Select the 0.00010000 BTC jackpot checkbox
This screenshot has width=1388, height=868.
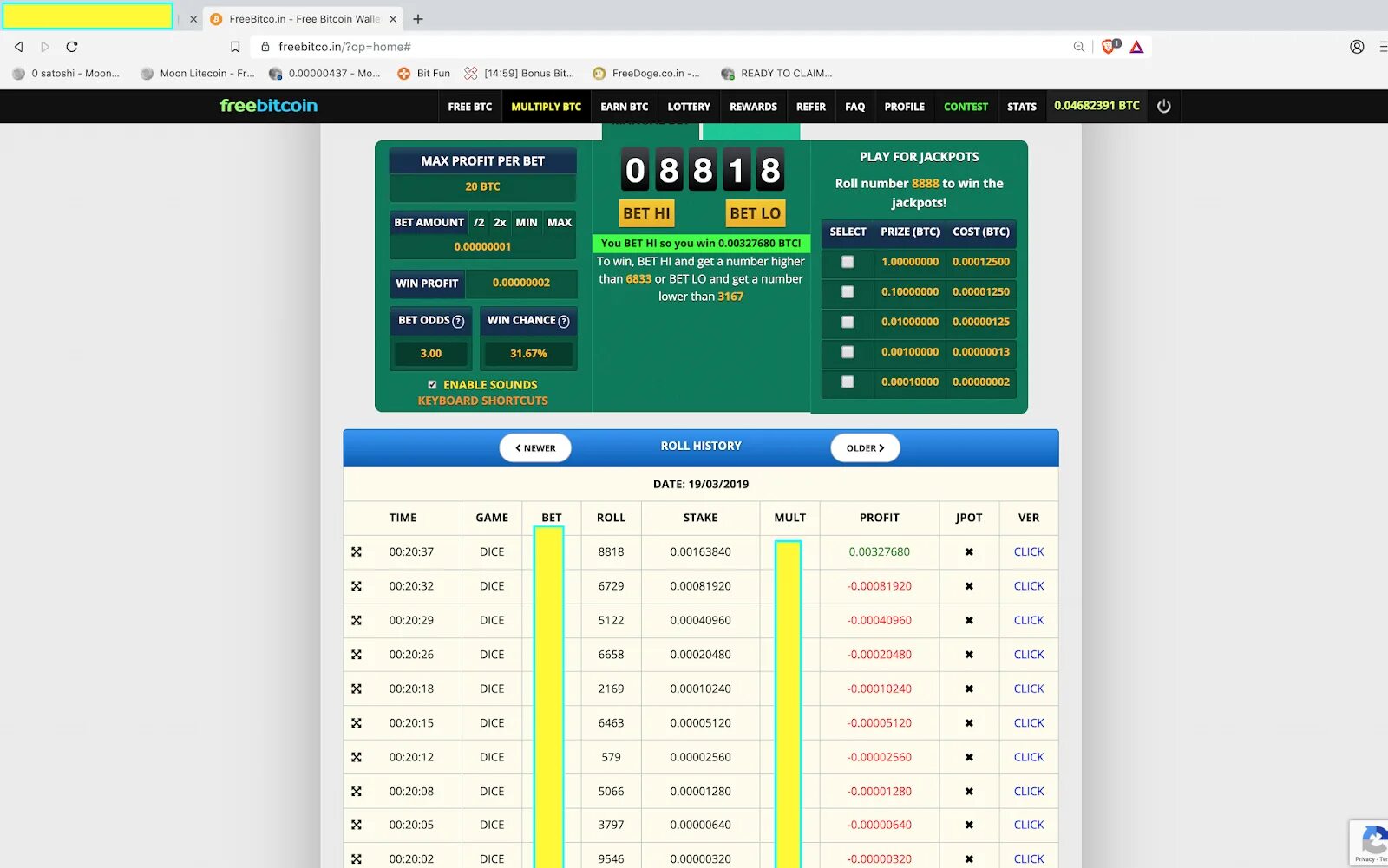(x=848, y=382)
